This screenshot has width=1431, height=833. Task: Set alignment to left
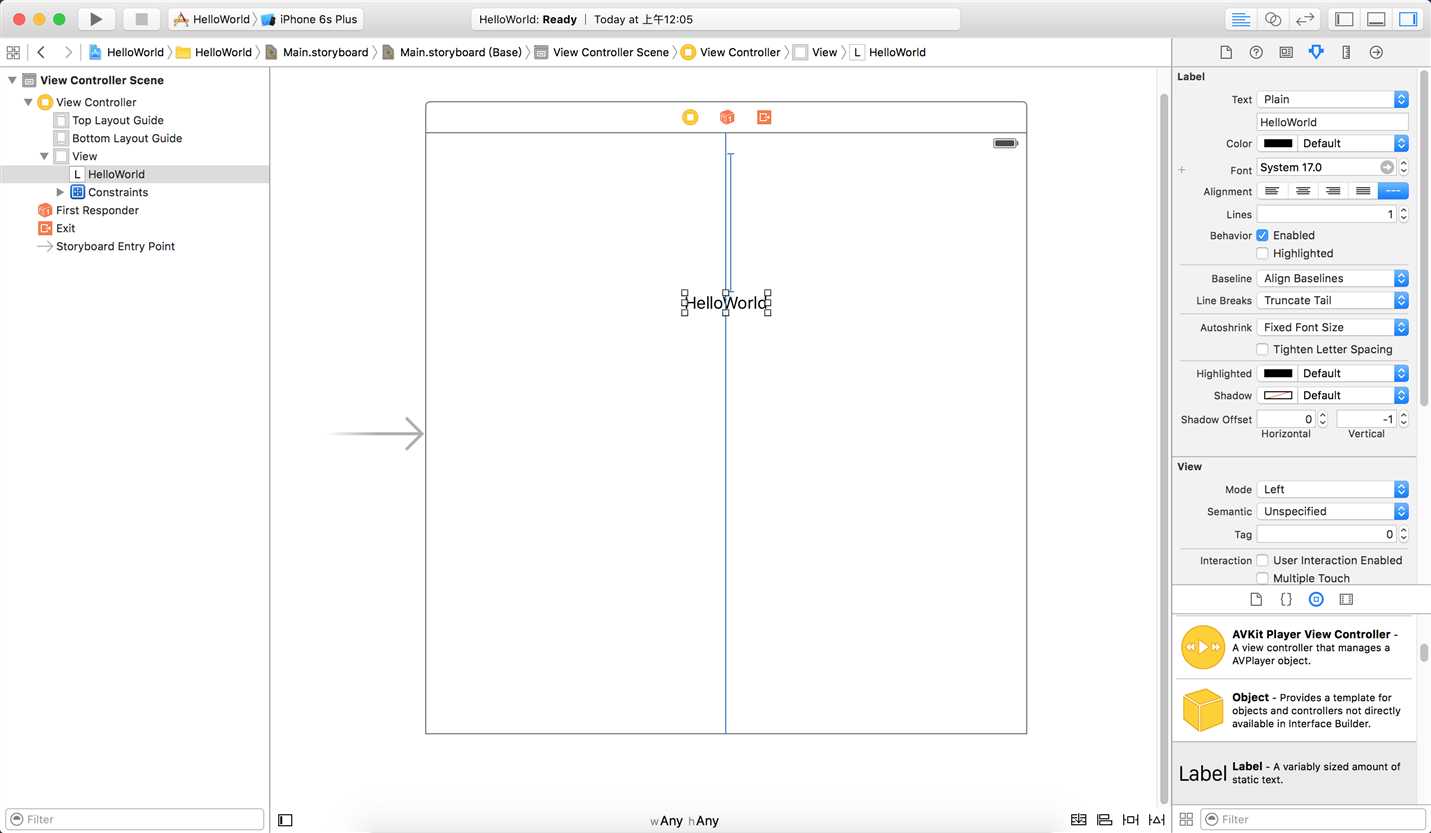tap(1272, 191)
